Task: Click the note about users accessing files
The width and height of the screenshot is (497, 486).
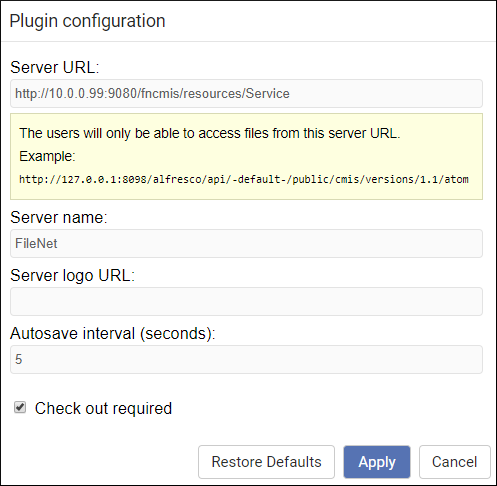Action: coord(210,133)
